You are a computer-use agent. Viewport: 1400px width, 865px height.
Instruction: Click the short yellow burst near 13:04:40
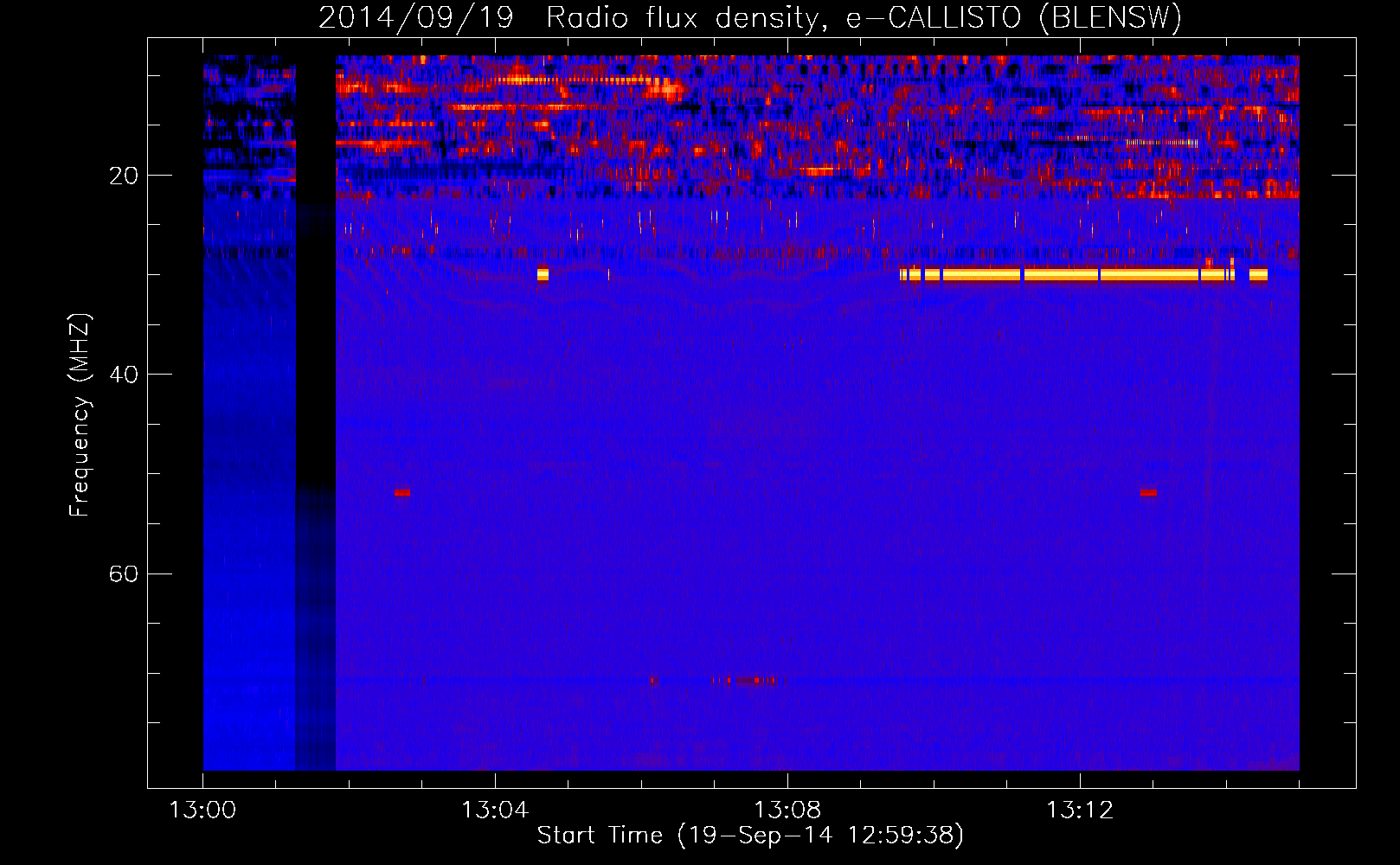tap(543, 274)
